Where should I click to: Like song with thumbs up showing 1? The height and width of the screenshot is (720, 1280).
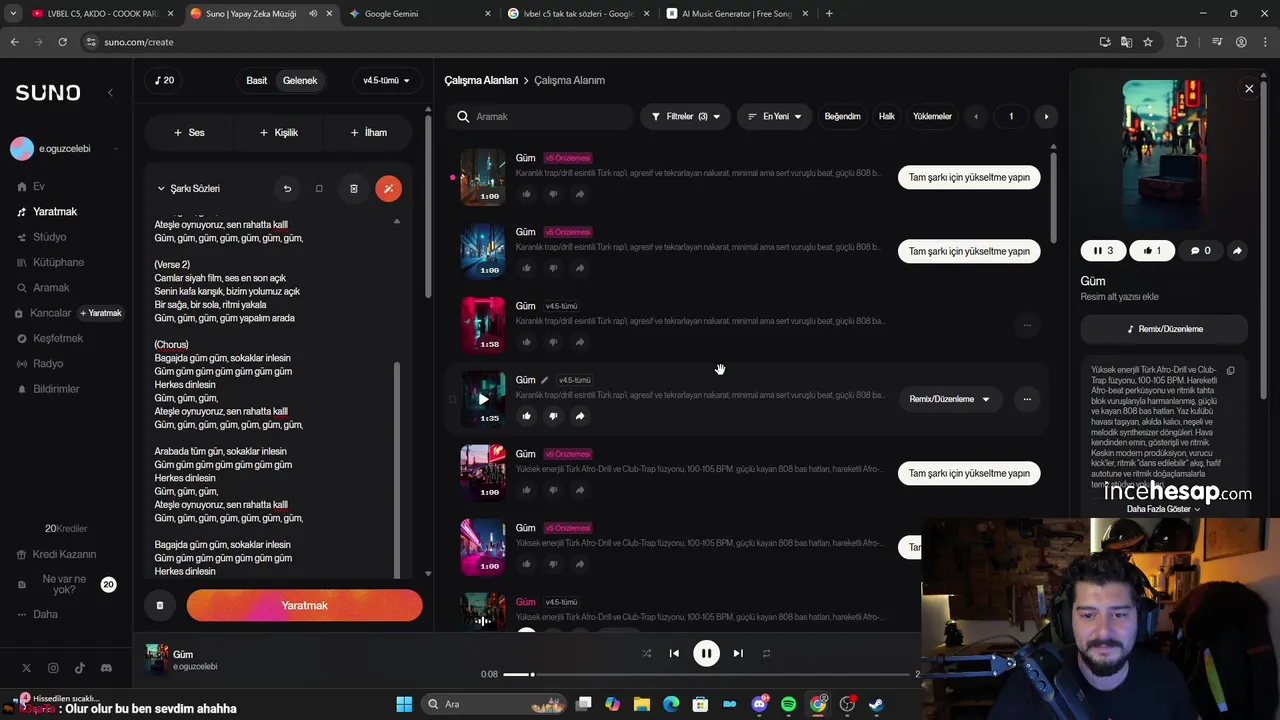(1151, 251)
